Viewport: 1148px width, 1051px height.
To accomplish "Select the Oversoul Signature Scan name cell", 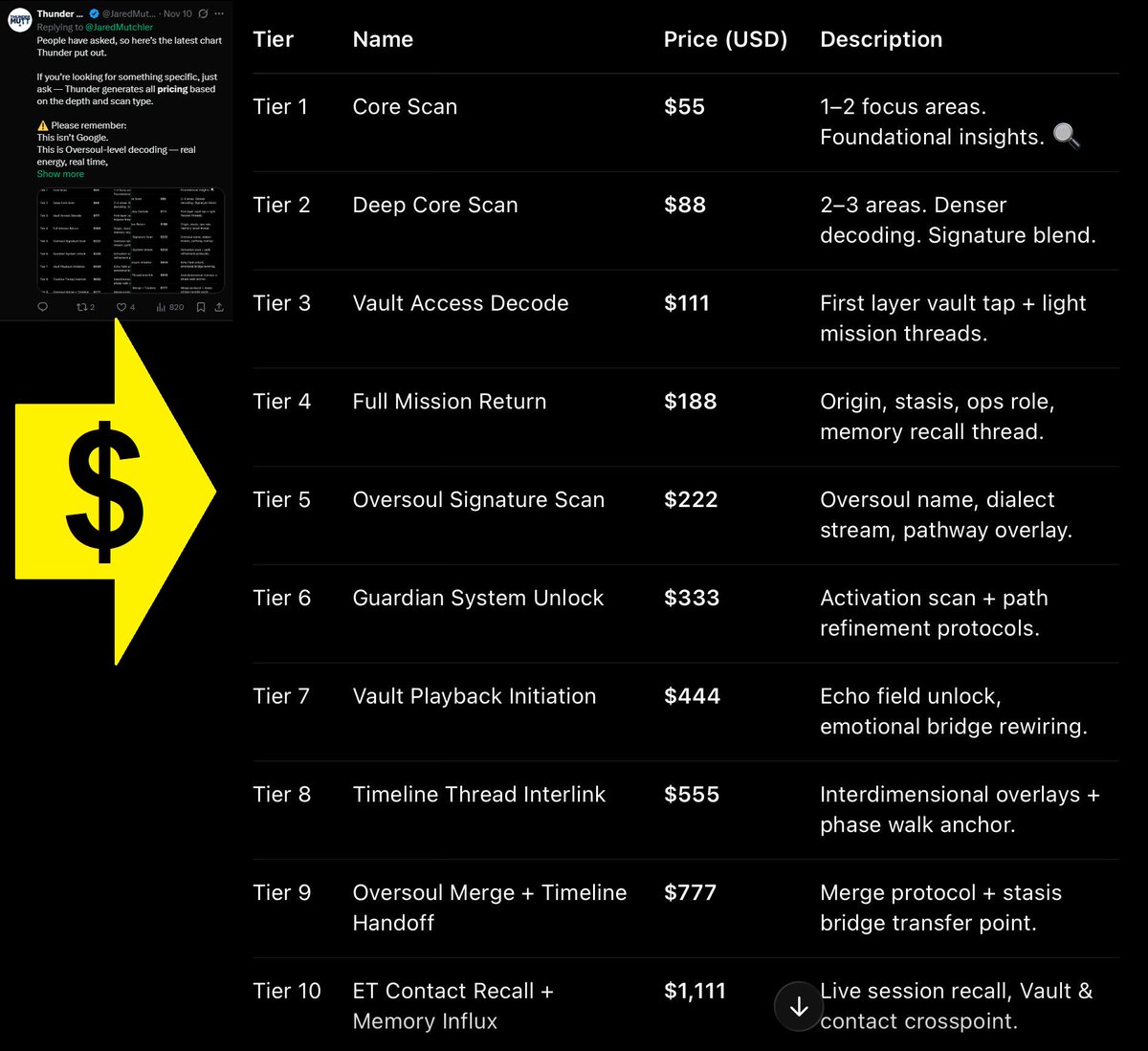I will tap(478, 499).
